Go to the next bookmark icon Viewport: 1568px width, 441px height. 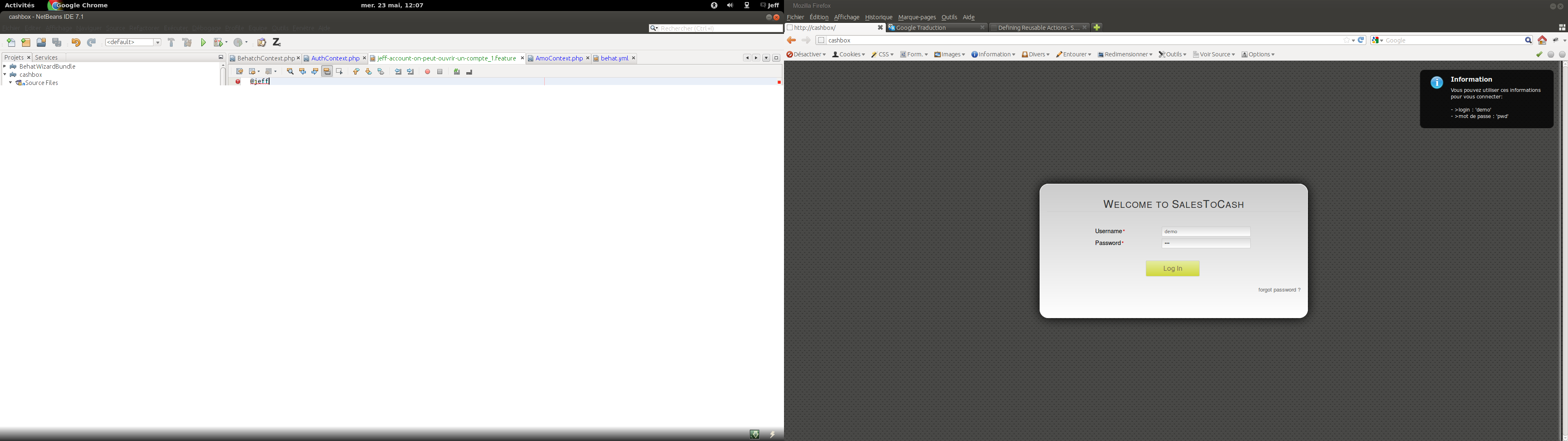[x=369, y=72]
